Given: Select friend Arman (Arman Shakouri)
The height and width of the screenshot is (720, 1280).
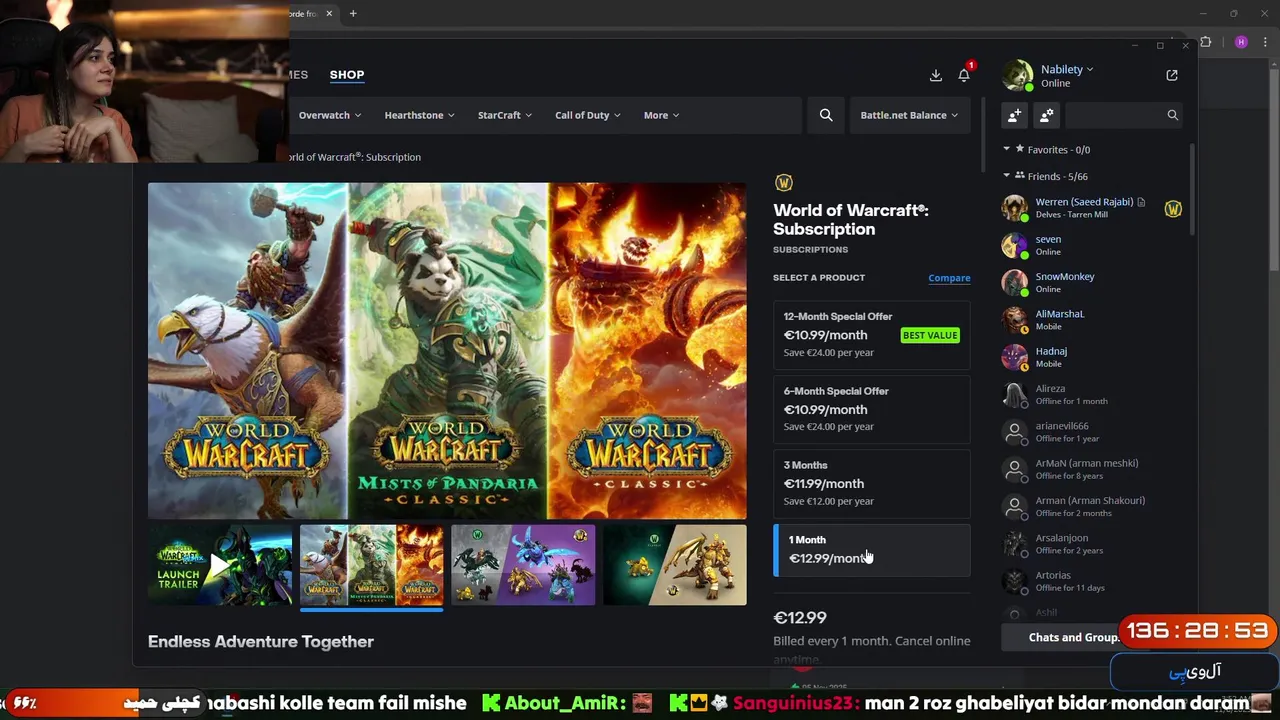Looking at the screenshot, I should (1093, 506).
